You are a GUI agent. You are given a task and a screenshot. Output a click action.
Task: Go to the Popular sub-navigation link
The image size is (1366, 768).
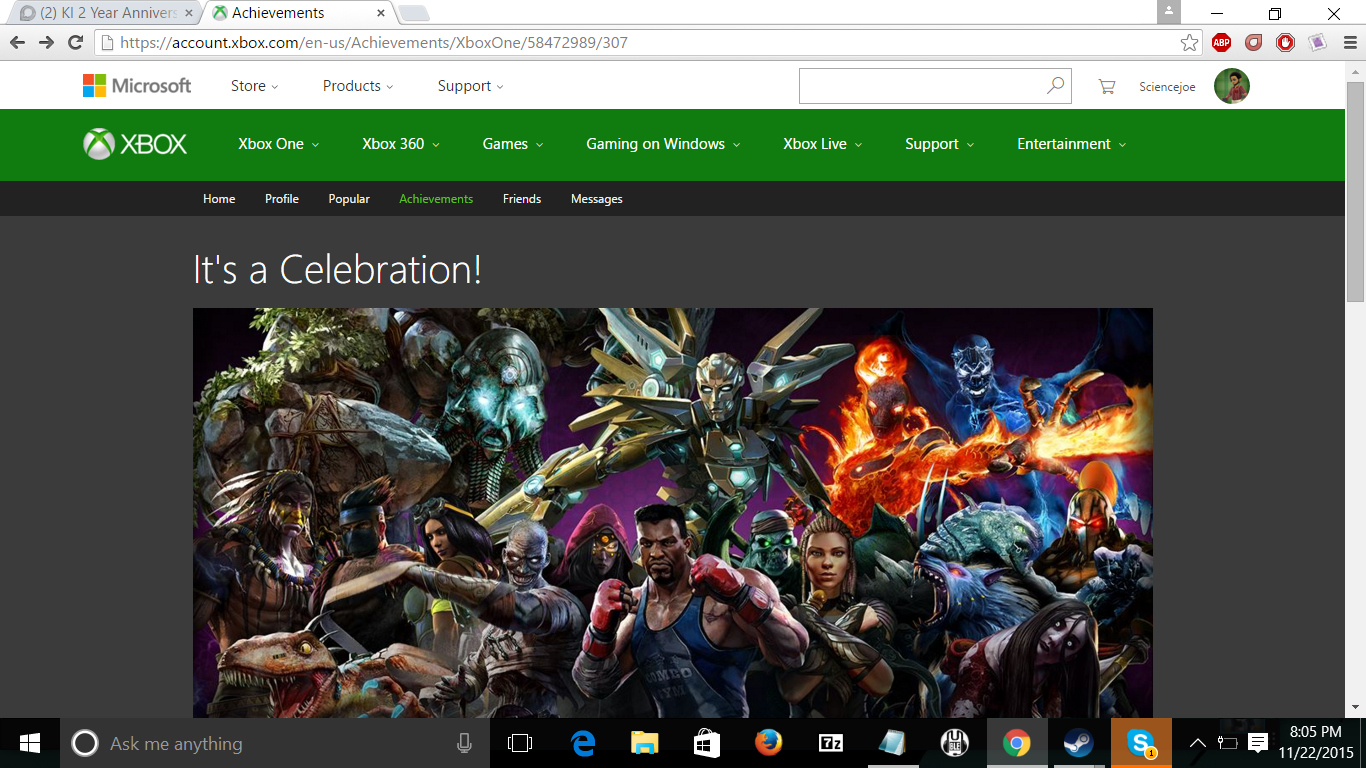pyautogui.click(x=349, y=199)
